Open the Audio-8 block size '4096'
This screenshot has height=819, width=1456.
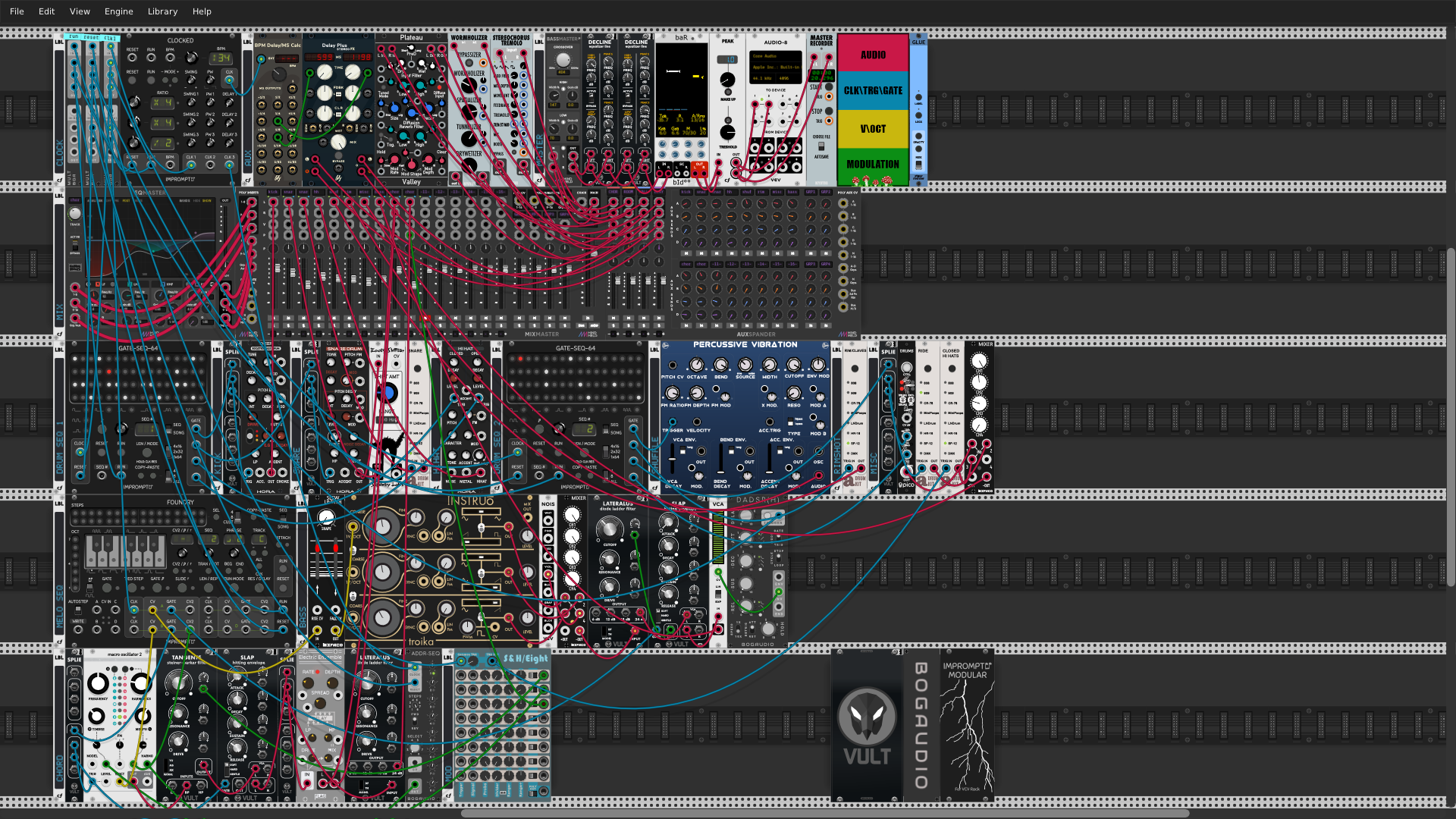[787, 78]
